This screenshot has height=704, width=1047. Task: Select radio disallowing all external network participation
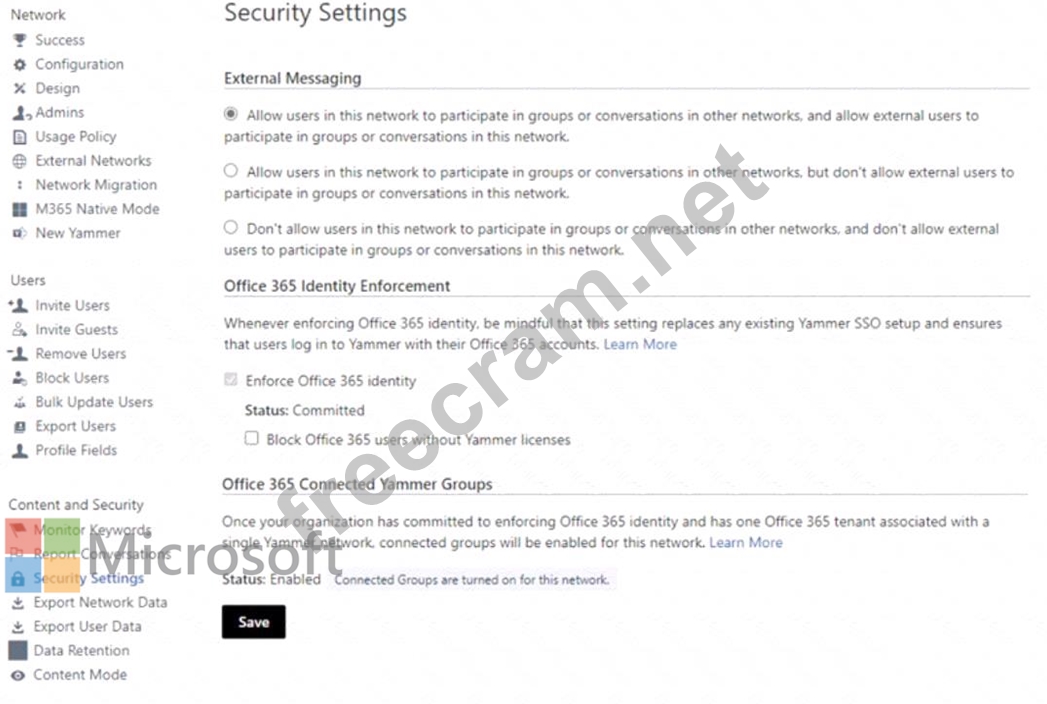pos(231,227)
